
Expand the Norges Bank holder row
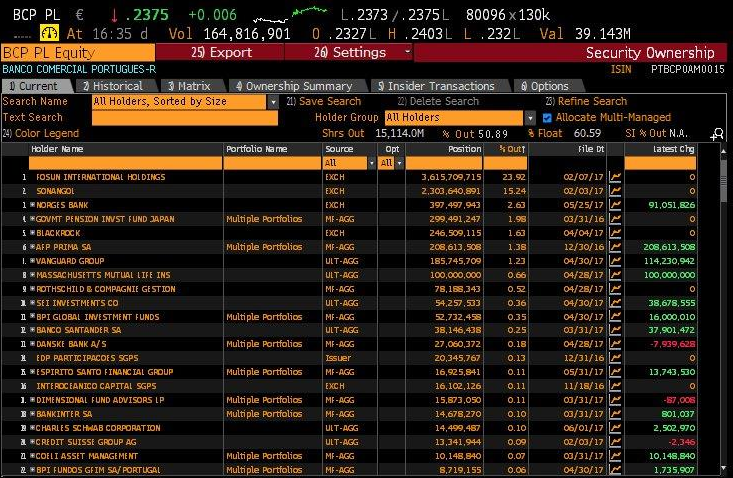coord(33,205)
